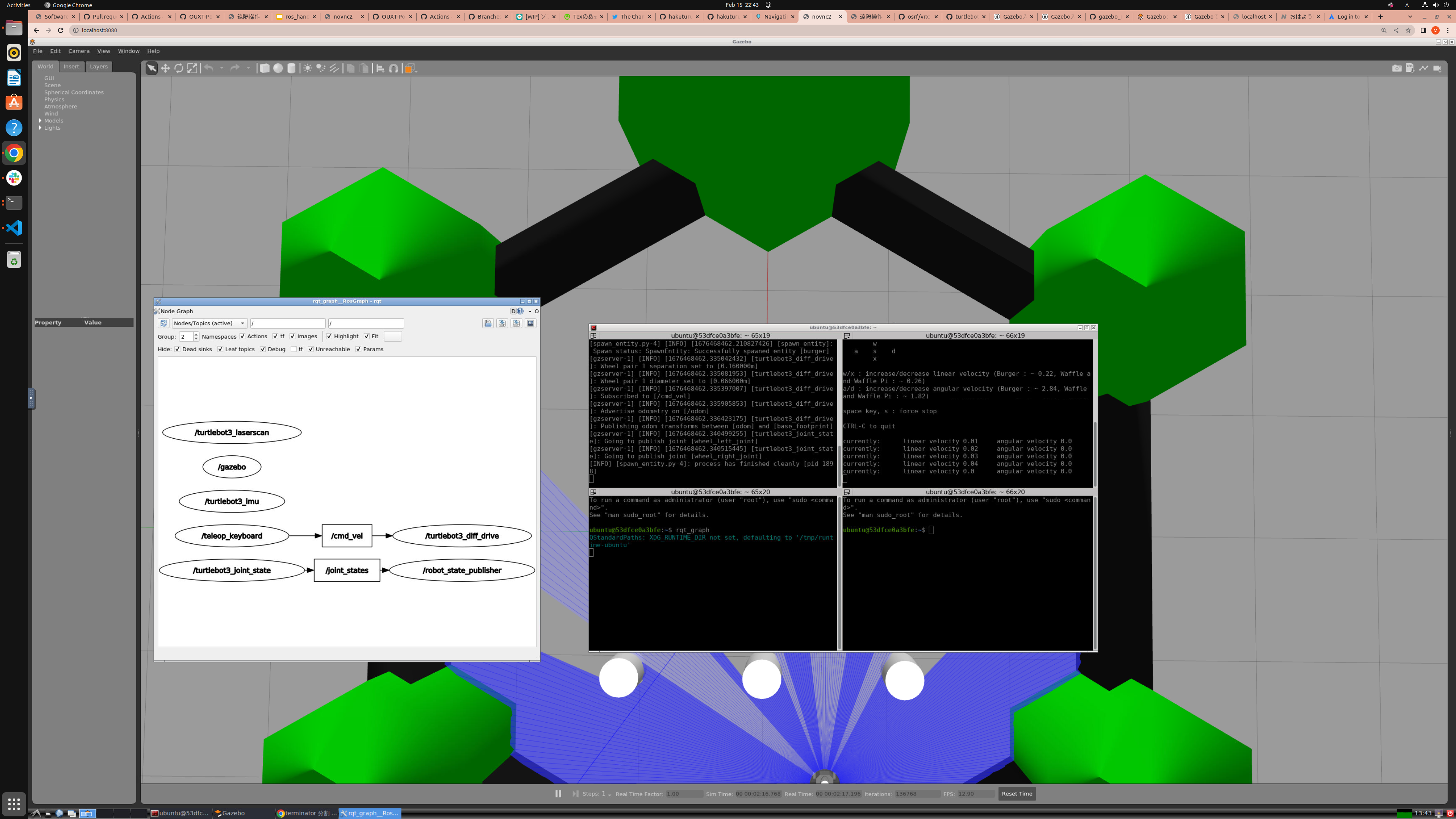
Task: Uncheck Hide Dead sinks
Action: point(177,349)
